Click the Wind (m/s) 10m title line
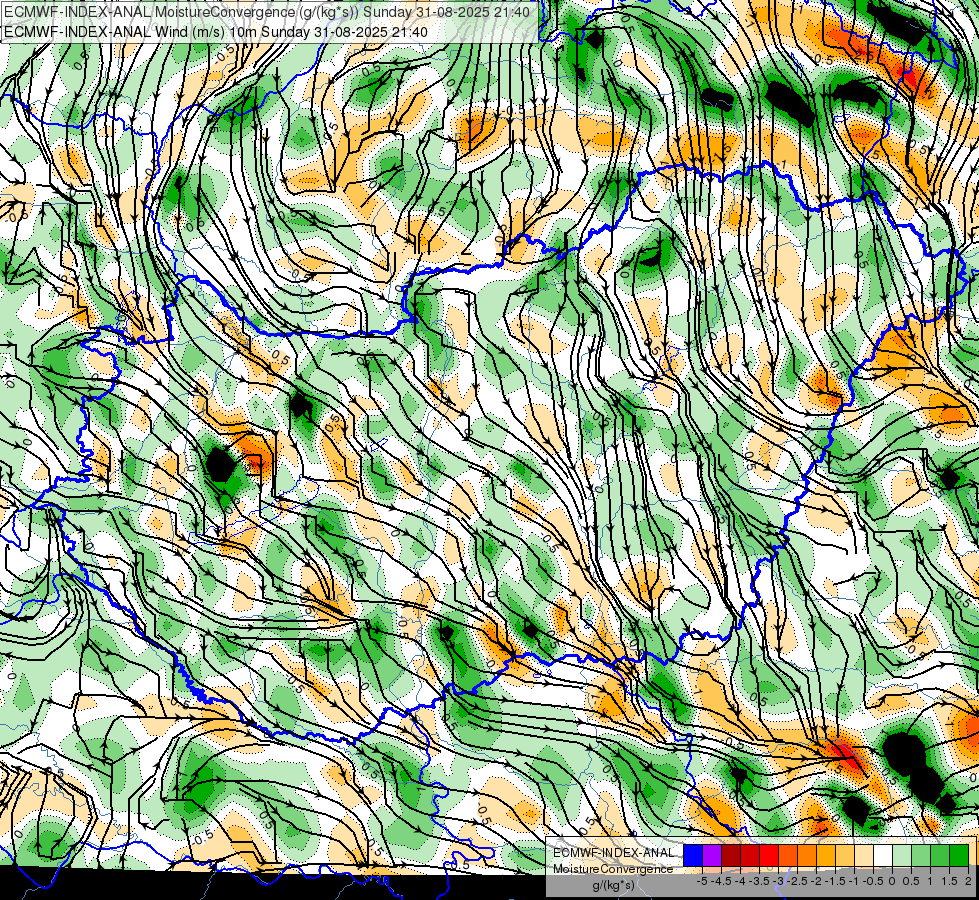Image resolution: width=979 pixels, height=900 pixels. tap(216, 32)
